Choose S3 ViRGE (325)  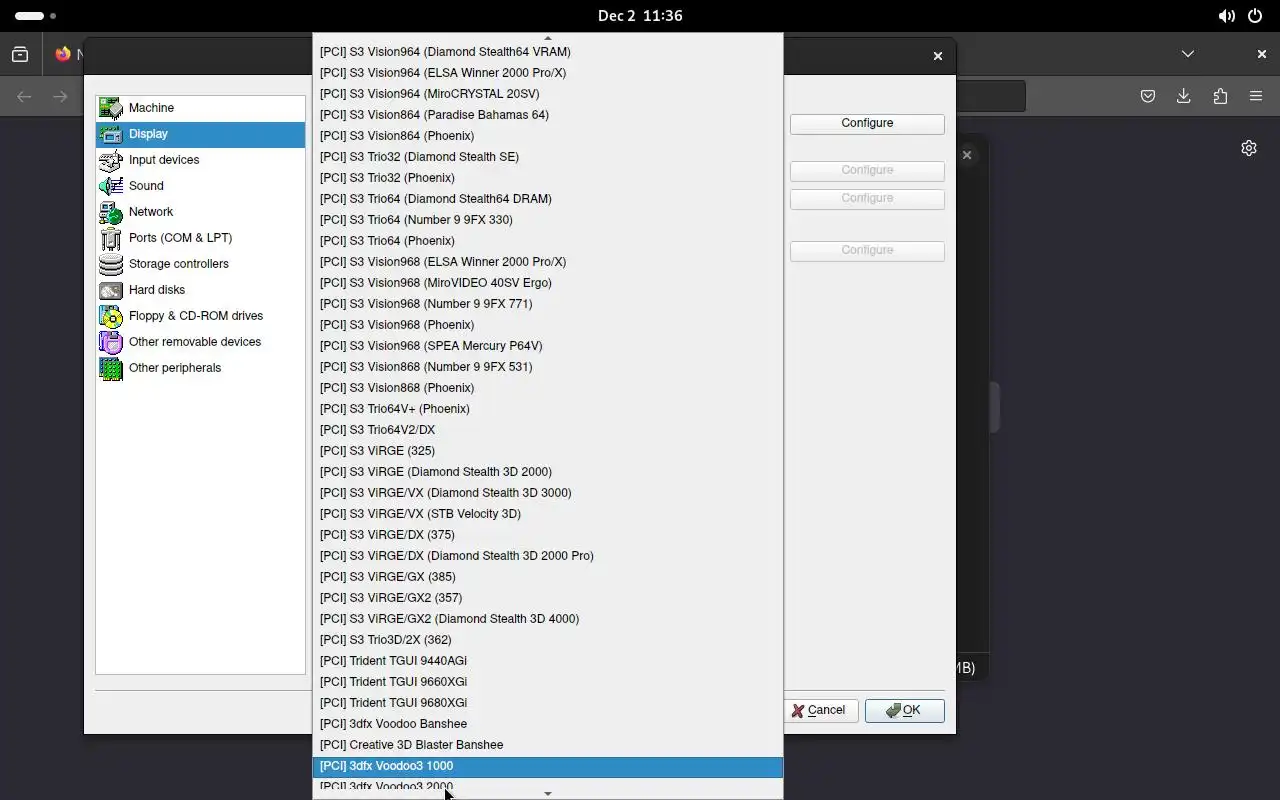(x=547, y=451)
